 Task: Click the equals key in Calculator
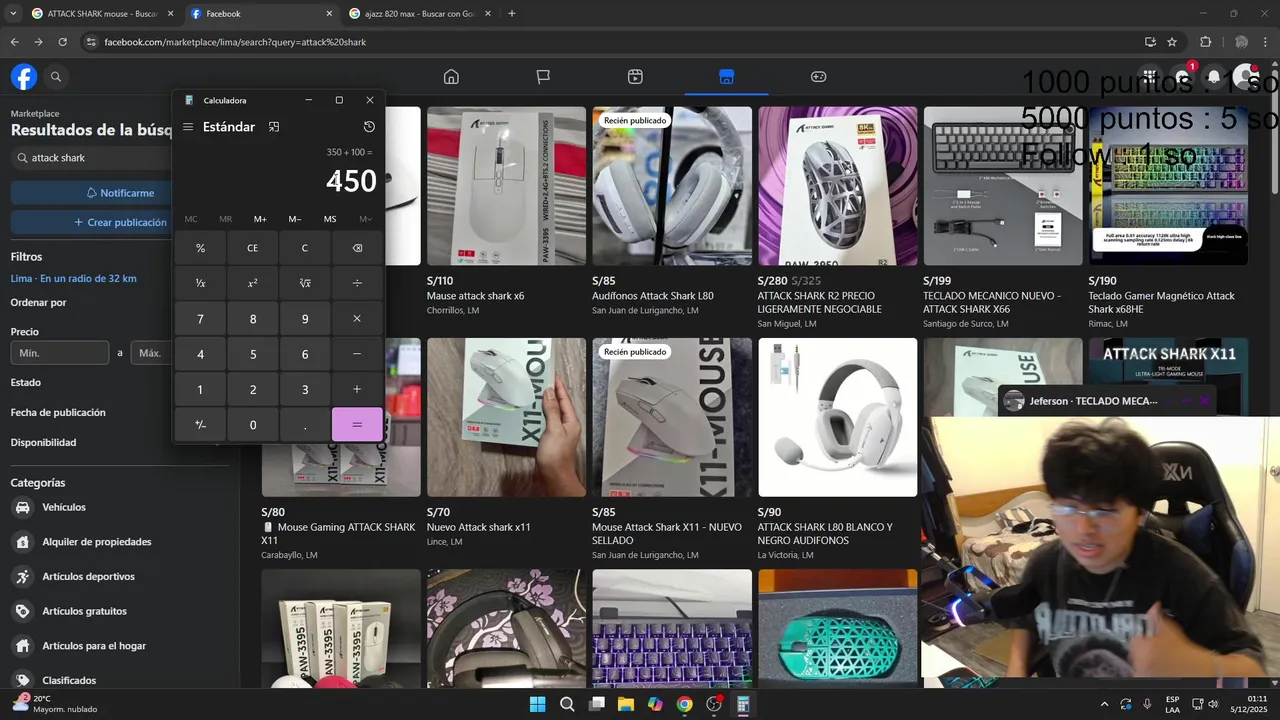[357, 424]
